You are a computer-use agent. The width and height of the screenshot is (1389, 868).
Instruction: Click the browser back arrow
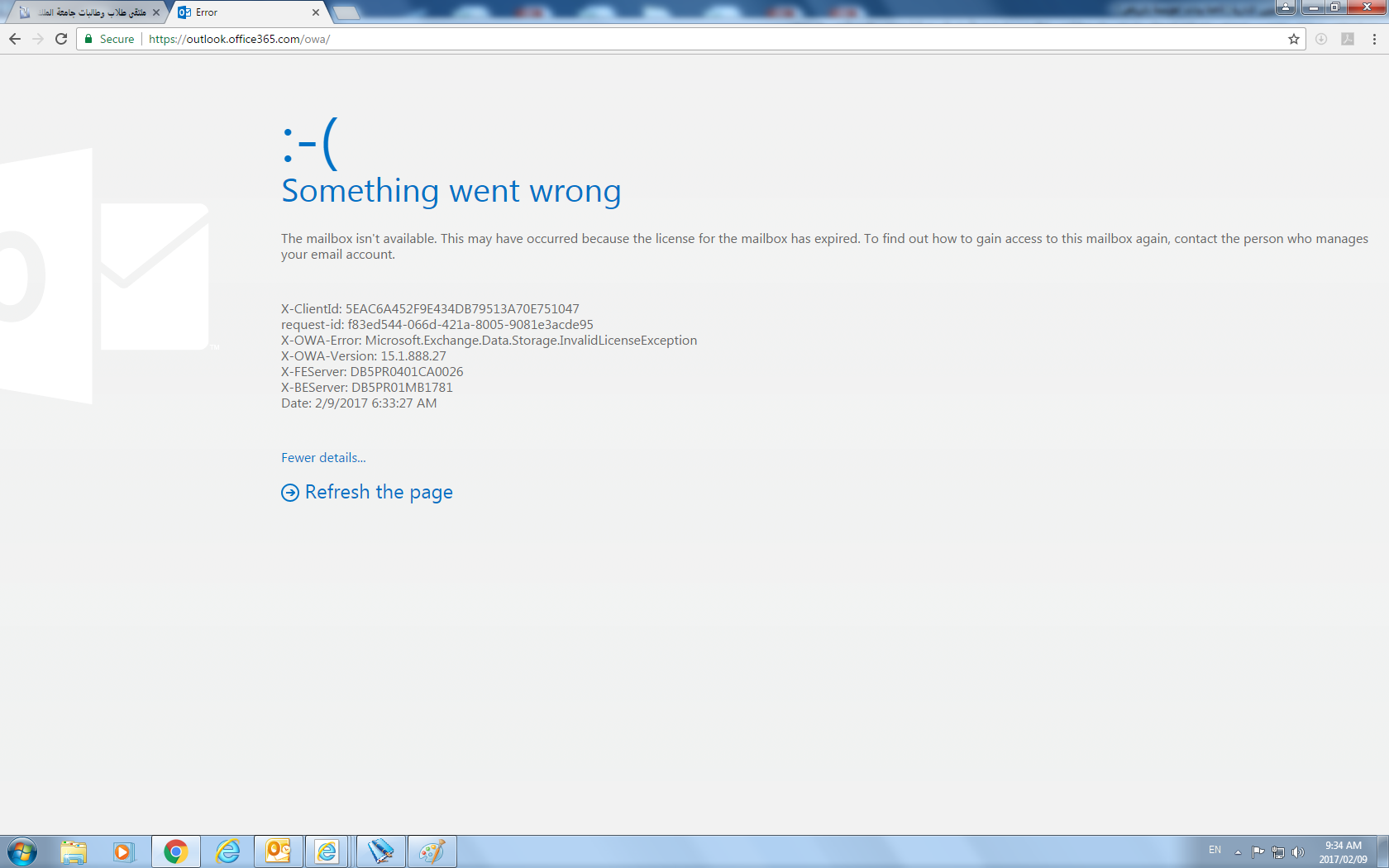15,39
